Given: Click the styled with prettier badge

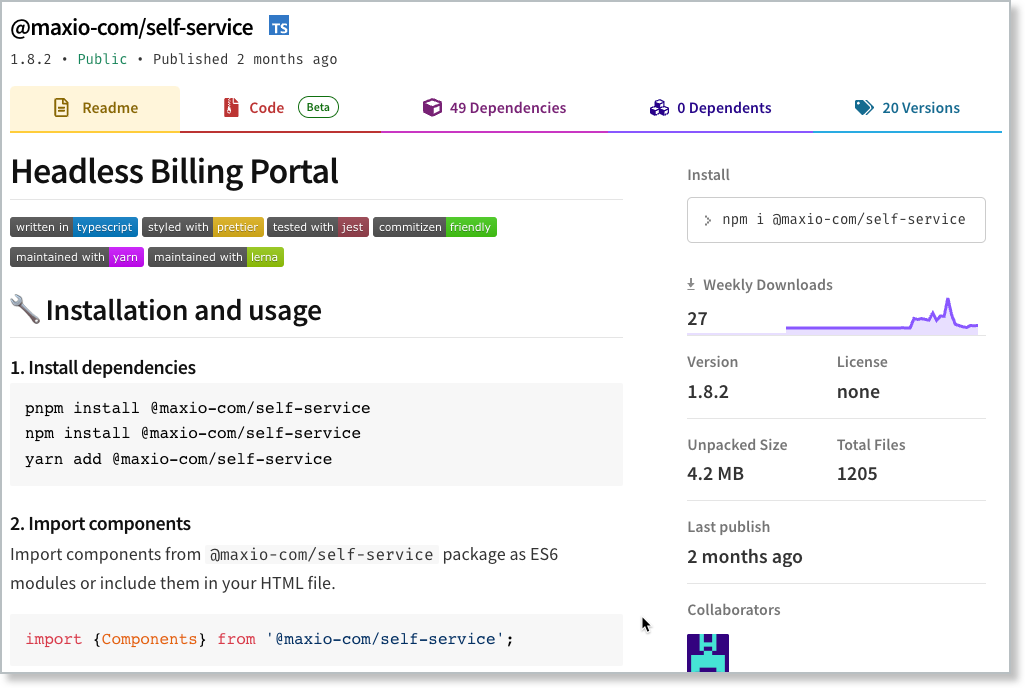Looking at the screenshot, I should click(203, 227).
